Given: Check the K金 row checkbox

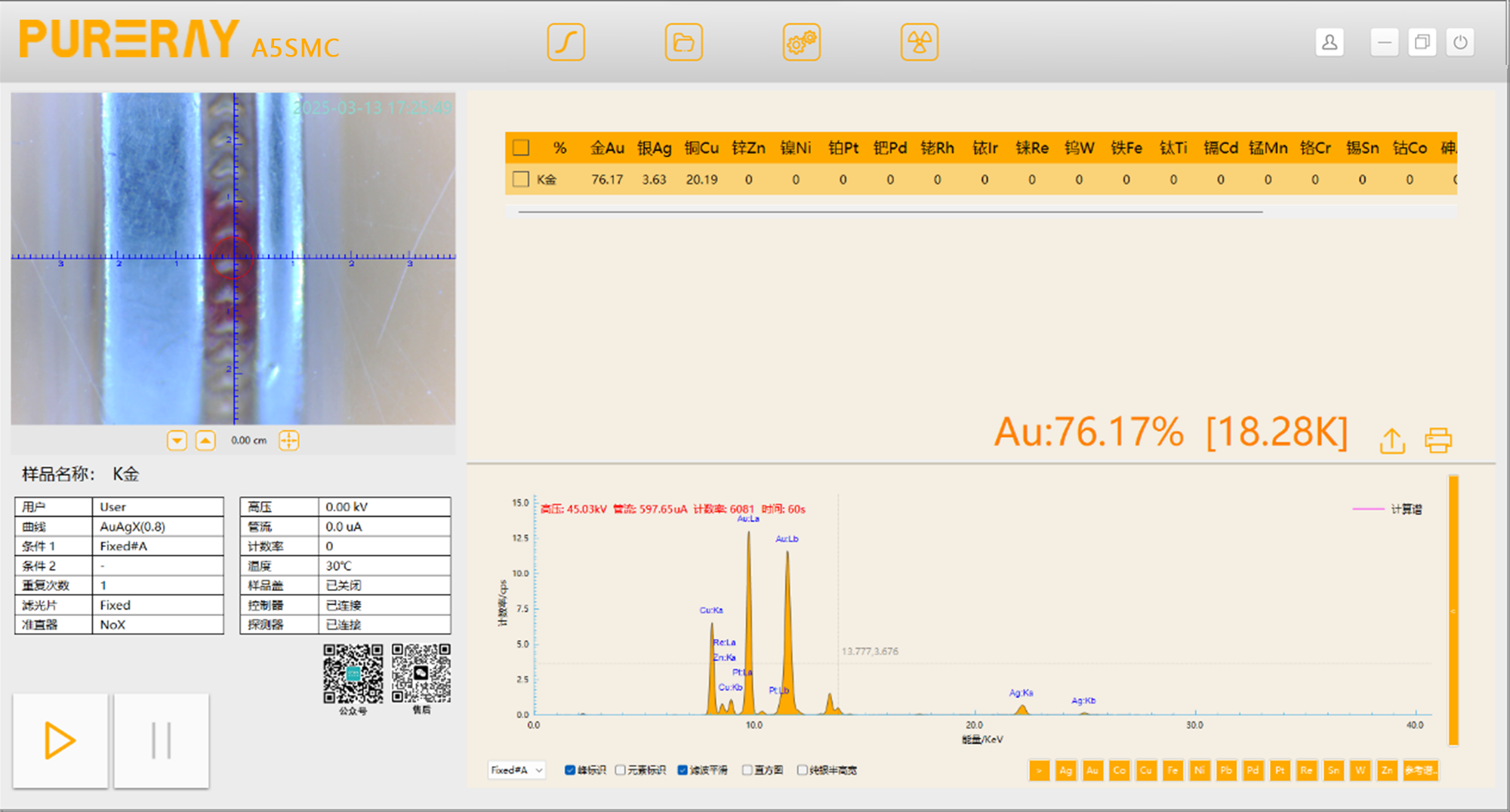Looking at the screenshot, I should click(521, 180).
